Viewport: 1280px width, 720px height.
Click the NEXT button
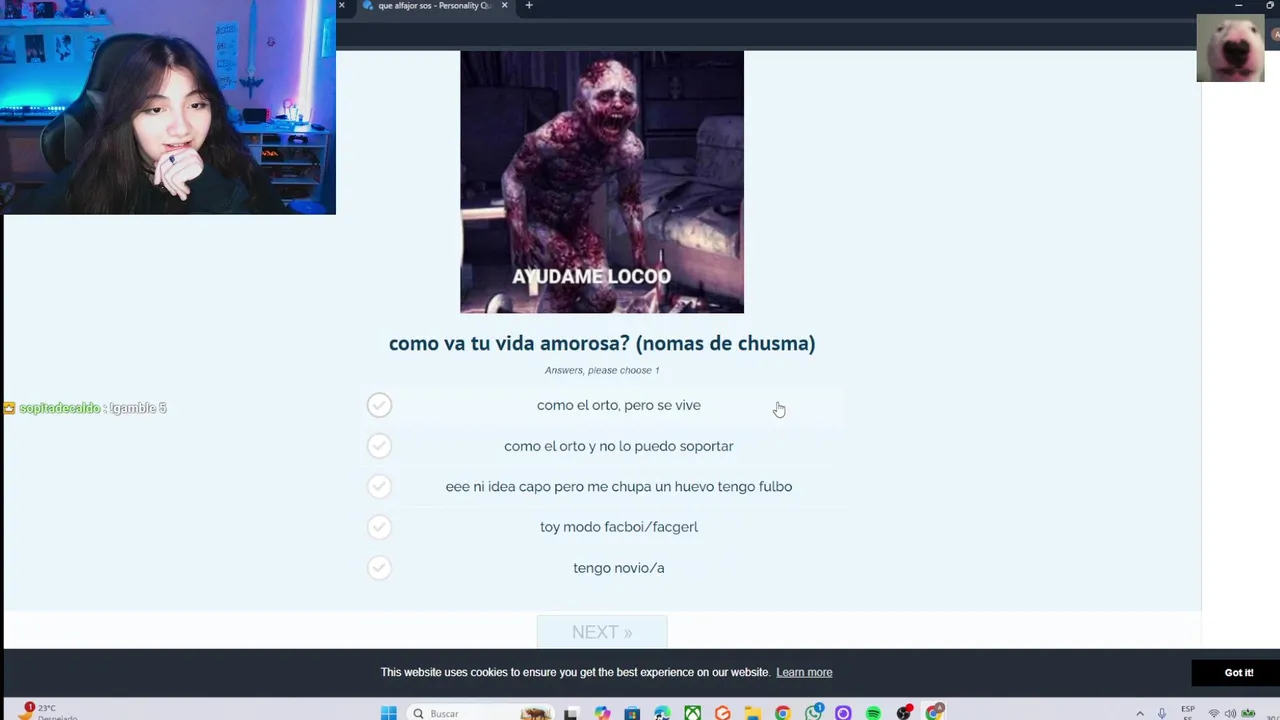pyautogui.click(x=602, y=632)
